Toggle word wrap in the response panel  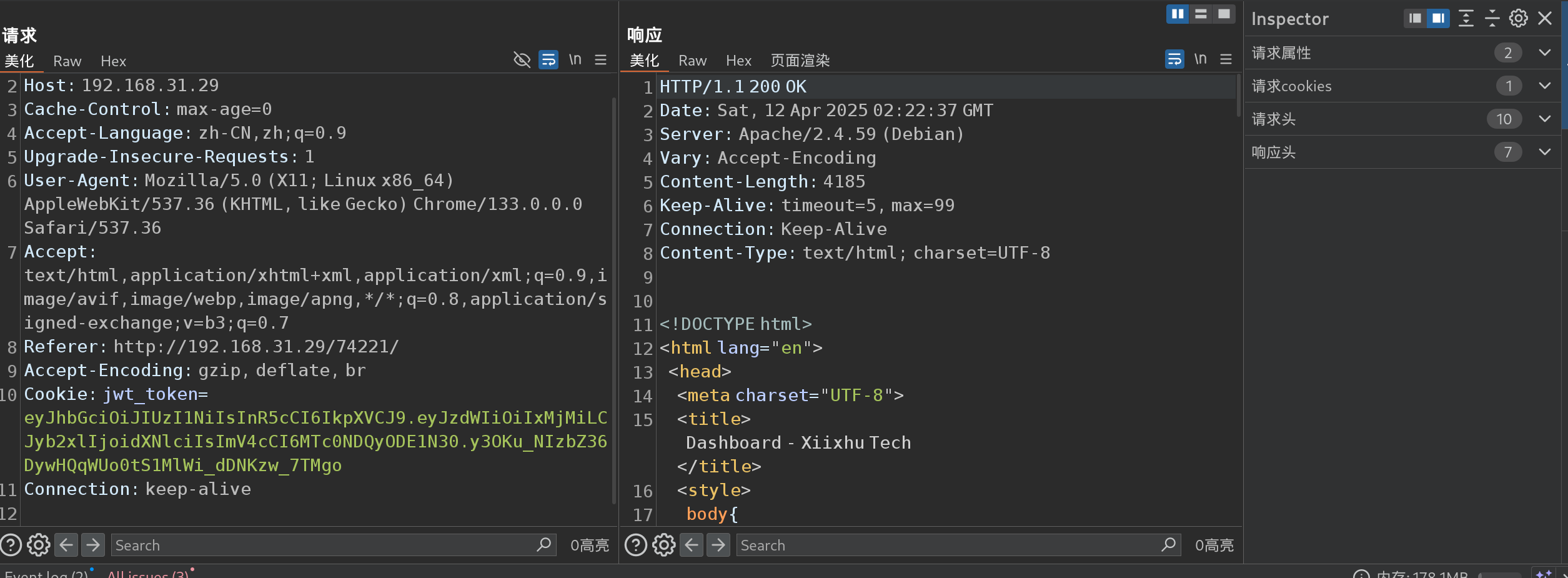click(x=1174, y=59)
